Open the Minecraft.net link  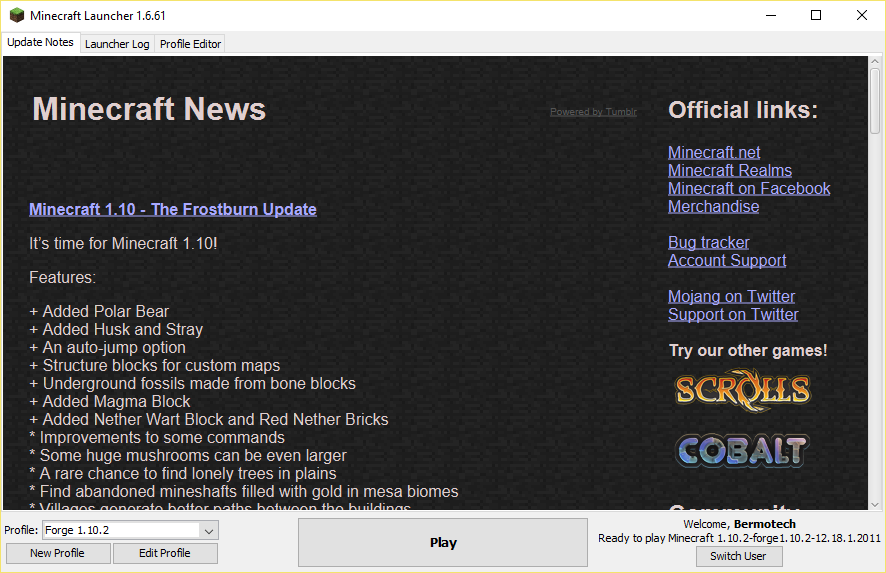(x=714, y=152)
